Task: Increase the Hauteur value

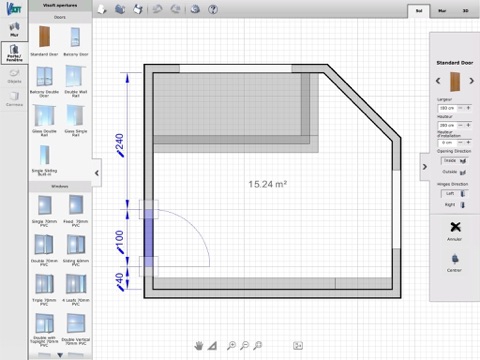Action: pos(468,125)
